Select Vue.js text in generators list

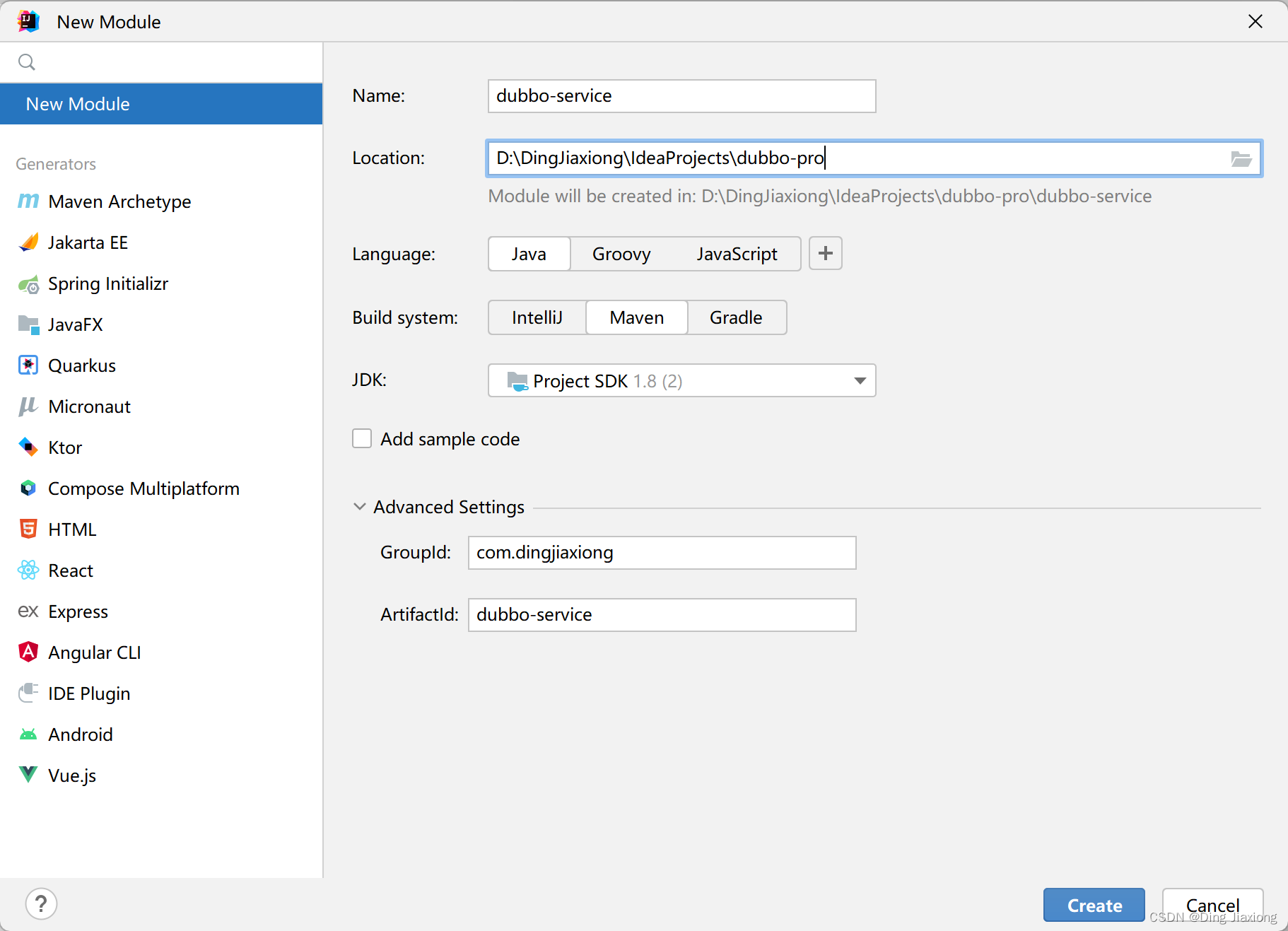coord(72,775)
